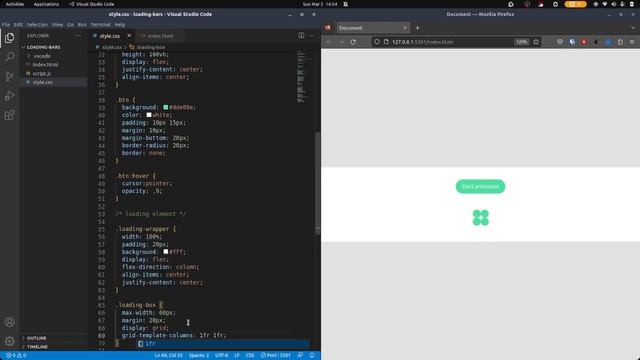Select style.css in Explorer tree
This screenshot has width=640, height=360.
[x=42, y=82]
